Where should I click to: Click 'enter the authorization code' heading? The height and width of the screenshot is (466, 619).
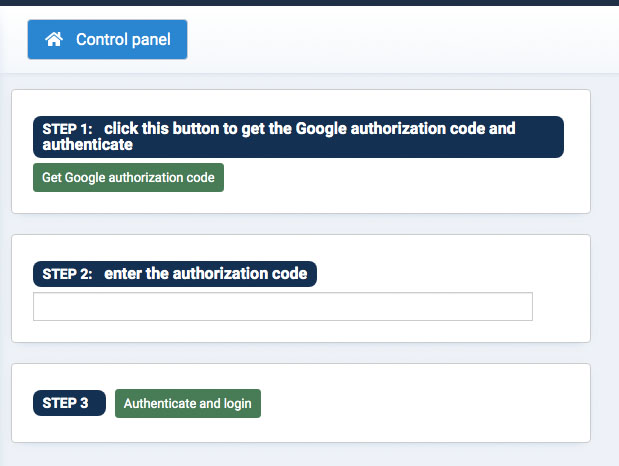pos(205,274)
